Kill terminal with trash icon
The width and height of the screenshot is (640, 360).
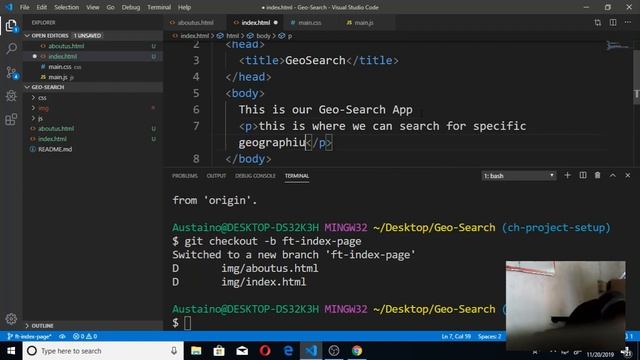(x=598, y=175)
